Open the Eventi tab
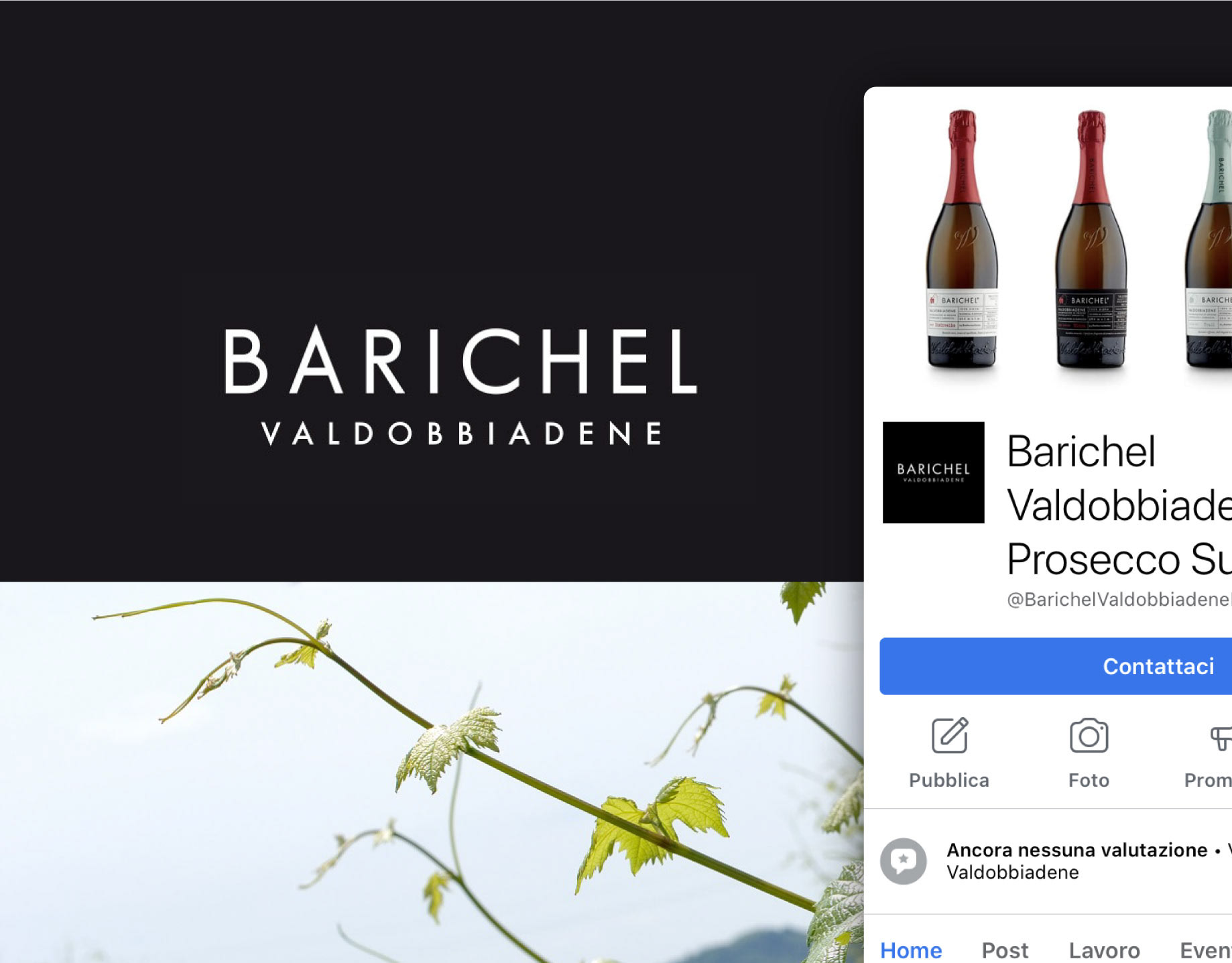1232x963 pixels. tap(1206, 950)
